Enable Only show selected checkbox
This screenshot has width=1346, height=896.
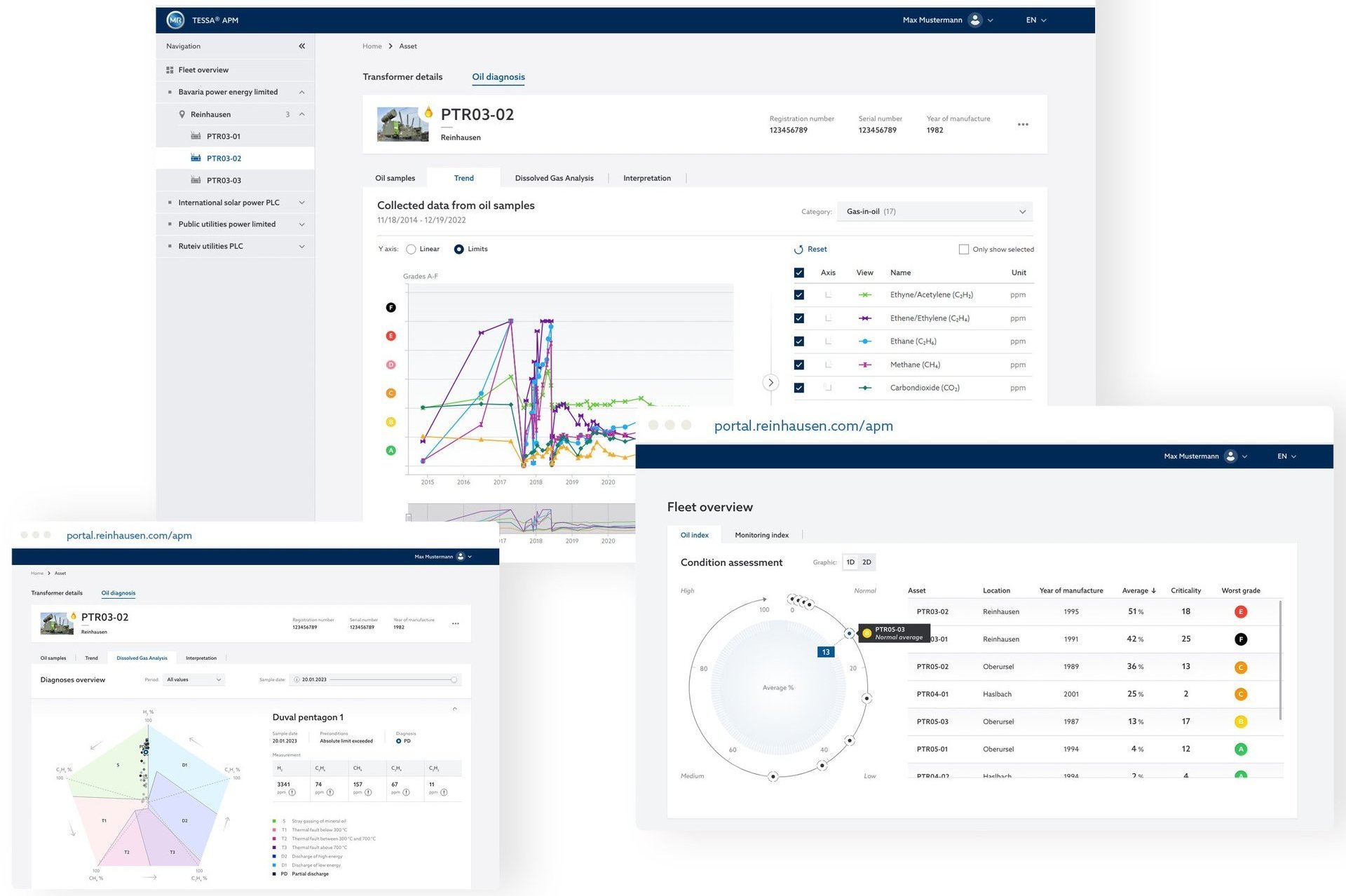(x=964, y=250)
